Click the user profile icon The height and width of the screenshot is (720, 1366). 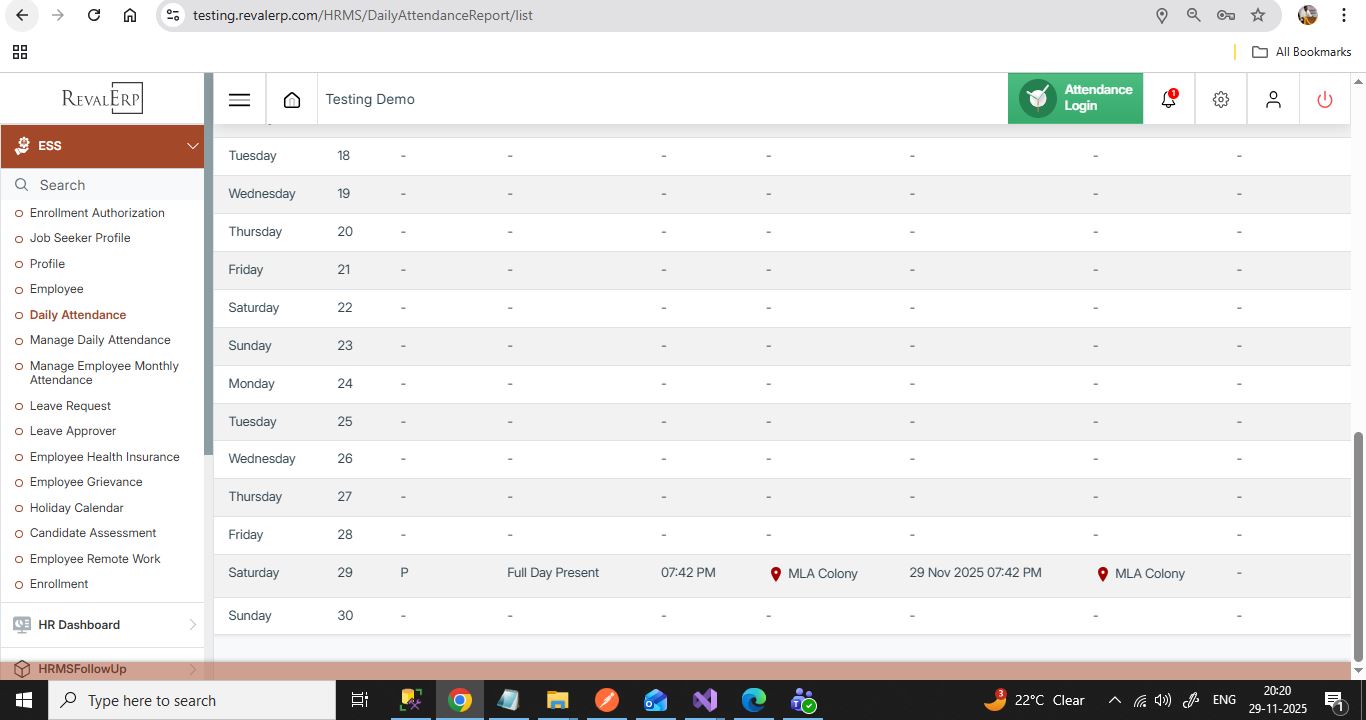(x=1273, y=99)
